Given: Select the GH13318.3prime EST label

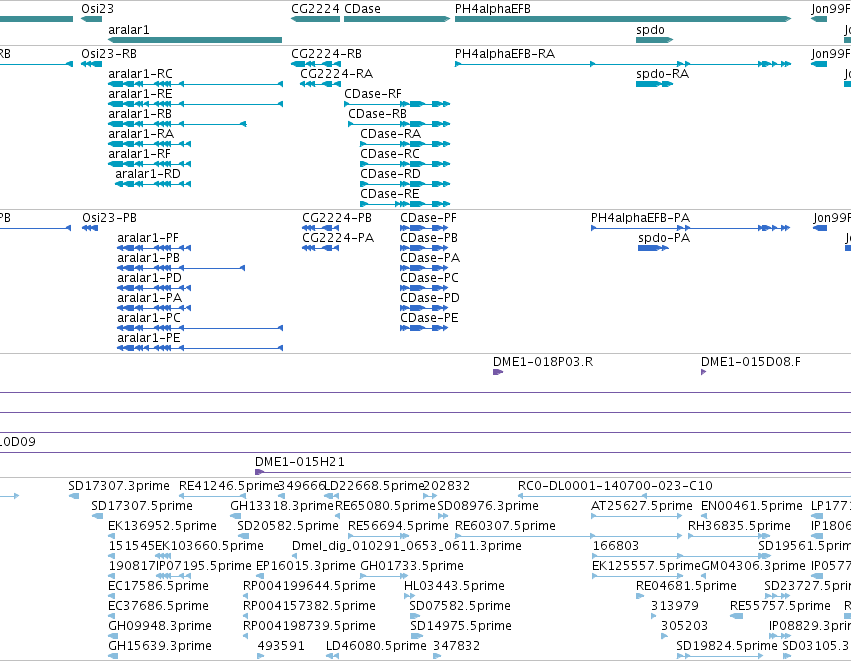Looking at the screenshot, I should [282, 506].
